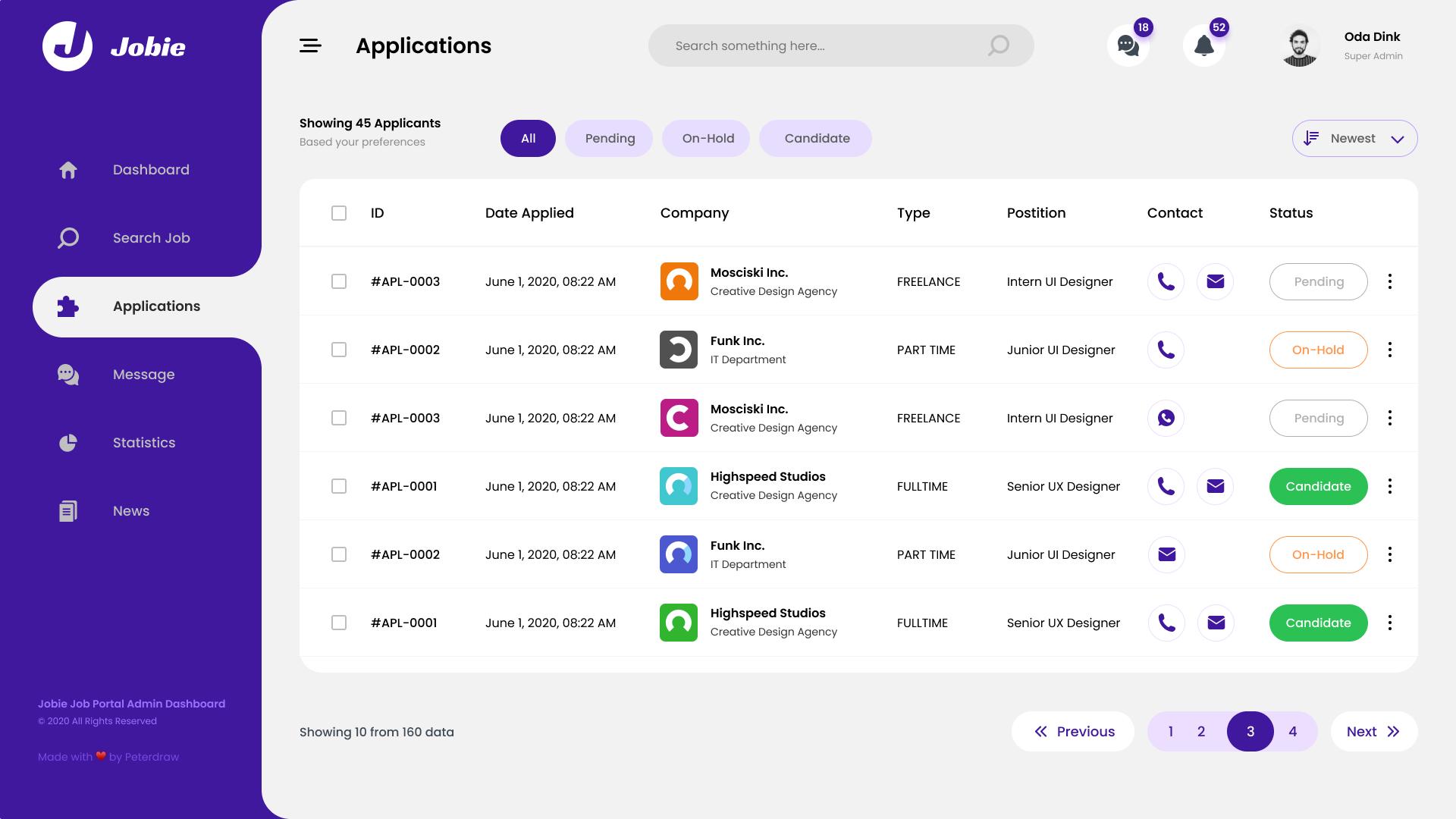Click email icon in first Mosciski Inc. row
This screenshot has height=819, width=1456.
point(1215,282)
